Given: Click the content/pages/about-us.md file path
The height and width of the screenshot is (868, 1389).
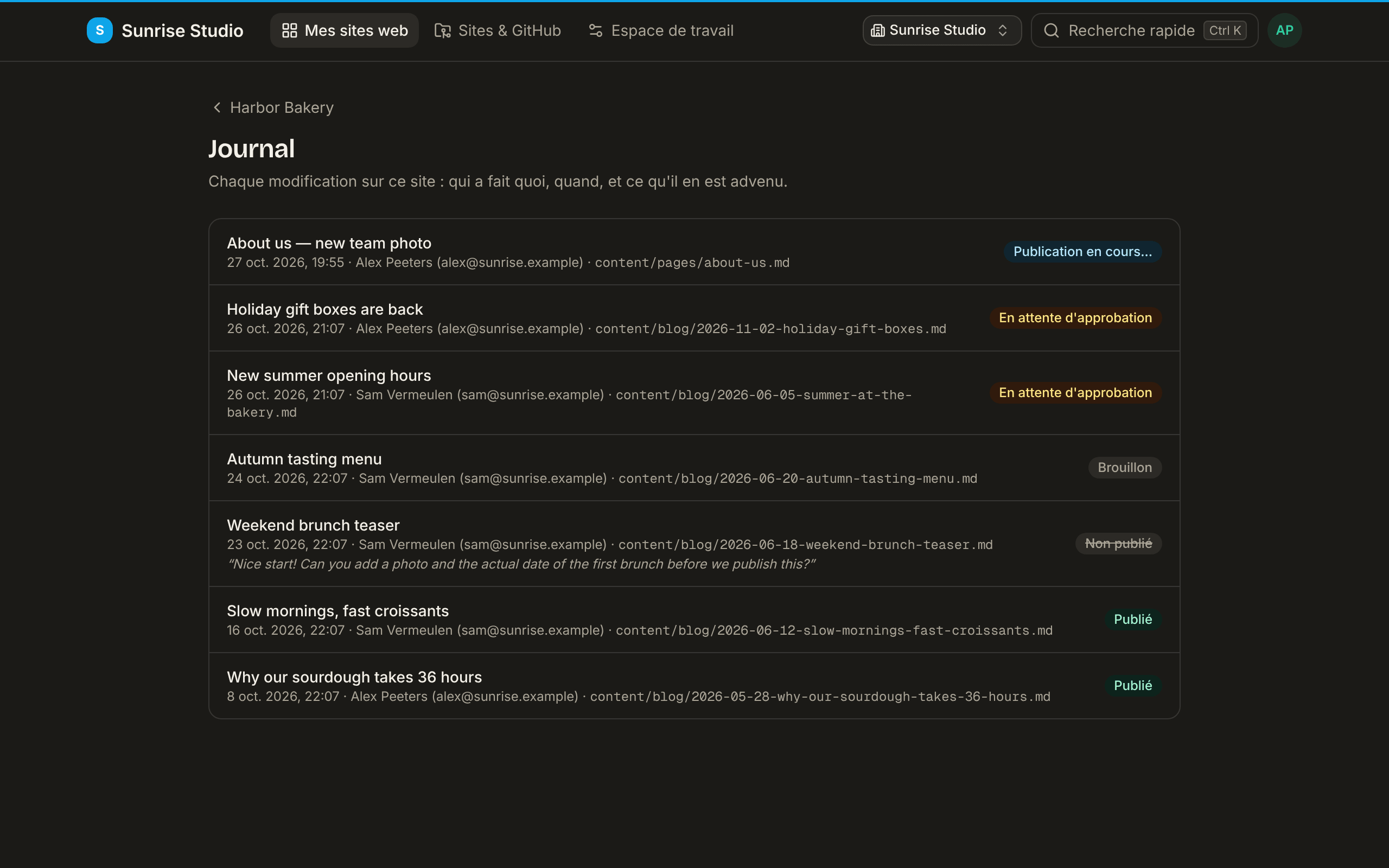Looking at the screenshot, I should click(x=692, y=263).
